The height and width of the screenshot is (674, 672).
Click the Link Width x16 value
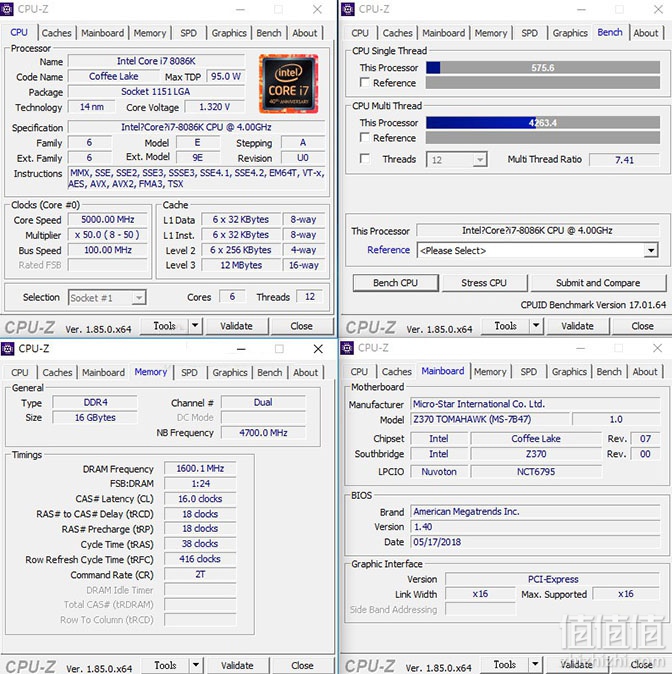pos(480,594)
